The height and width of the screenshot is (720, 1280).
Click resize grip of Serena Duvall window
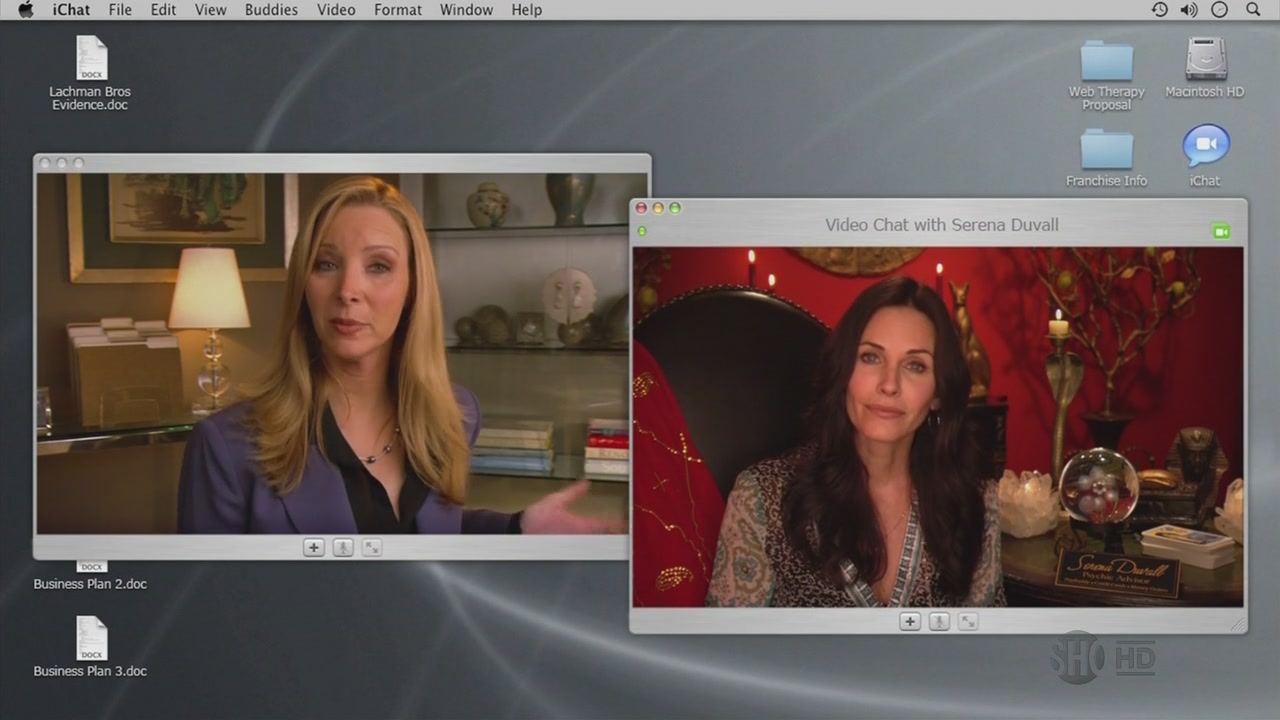click(x=1239, y=625)
